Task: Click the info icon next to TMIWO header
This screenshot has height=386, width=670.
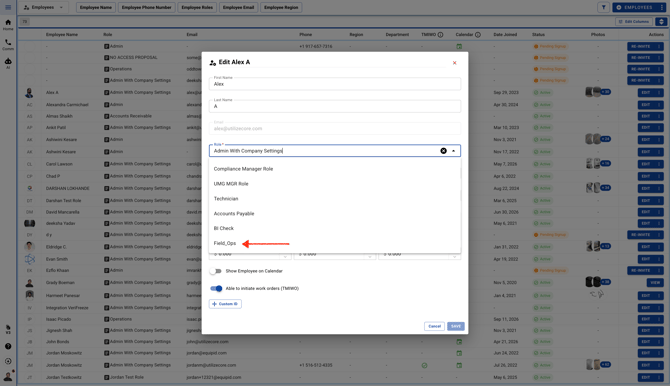Action: tap(440, 35)
